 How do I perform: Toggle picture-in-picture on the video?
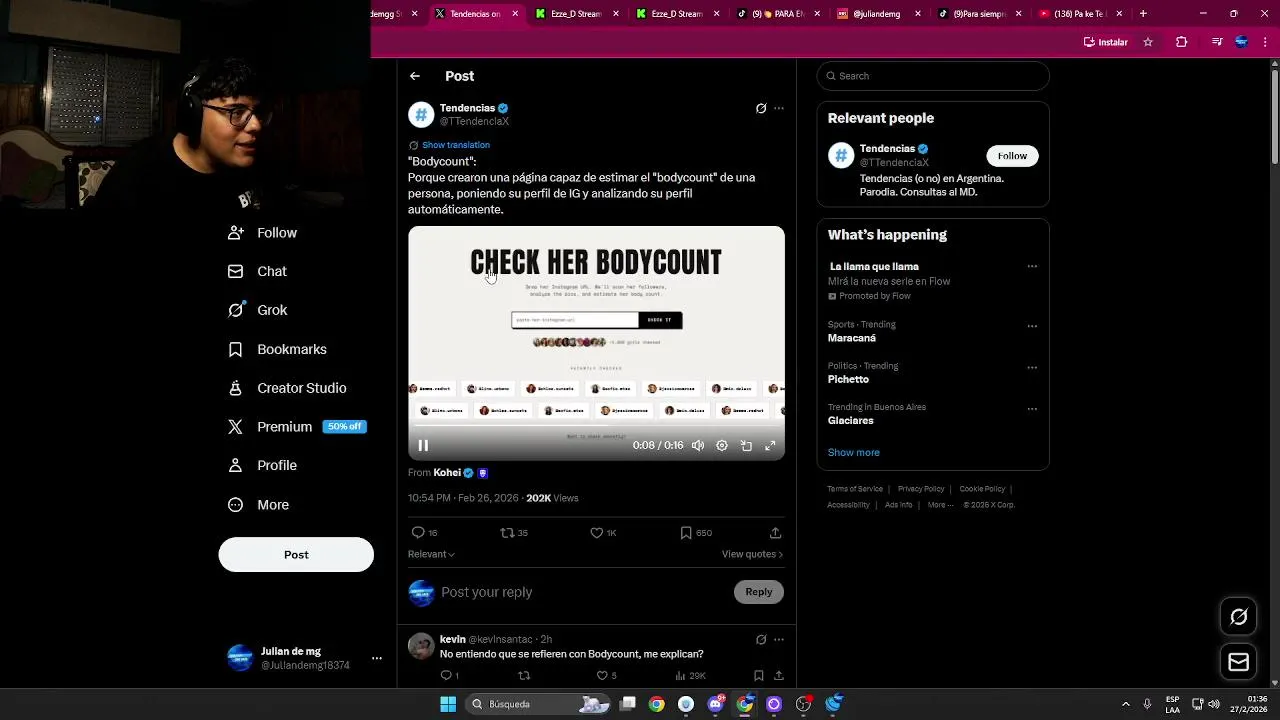pyautogui.click(x=746, y=446)
